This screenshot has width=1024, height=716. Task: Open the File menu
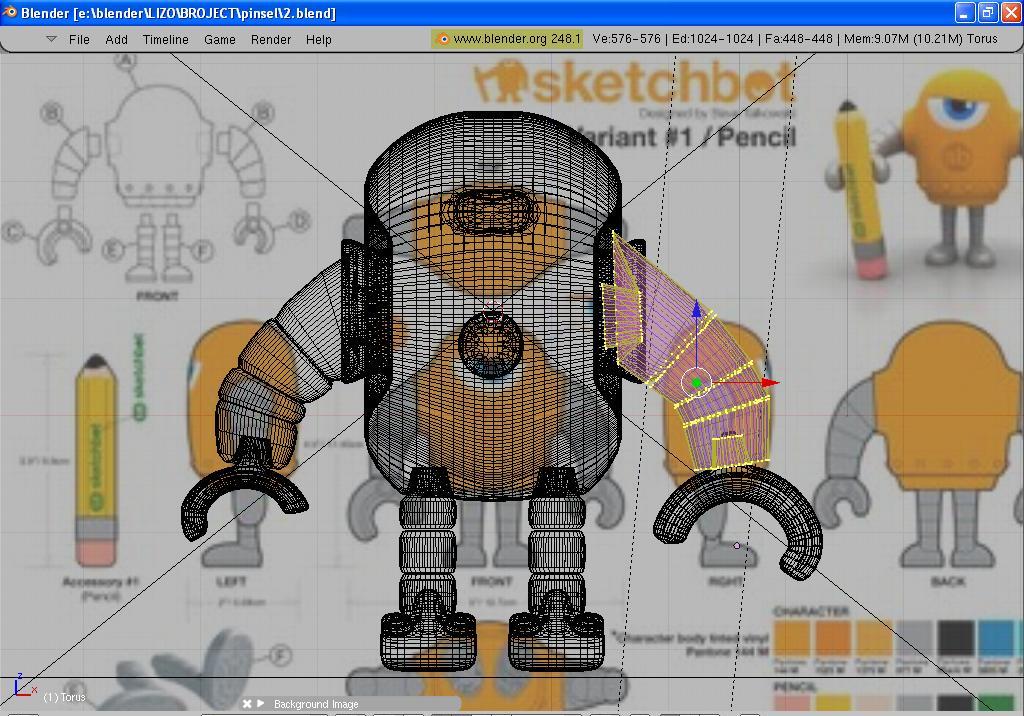tap(79, 39)
